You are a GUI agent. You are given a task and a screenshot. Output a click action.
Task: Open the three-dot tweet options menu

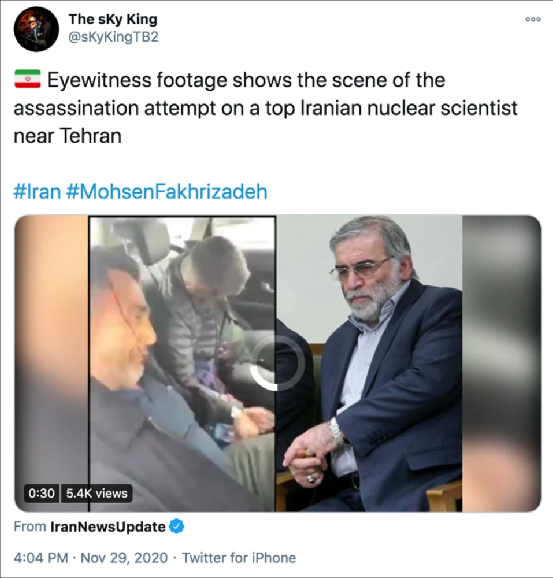pos(533,19)
